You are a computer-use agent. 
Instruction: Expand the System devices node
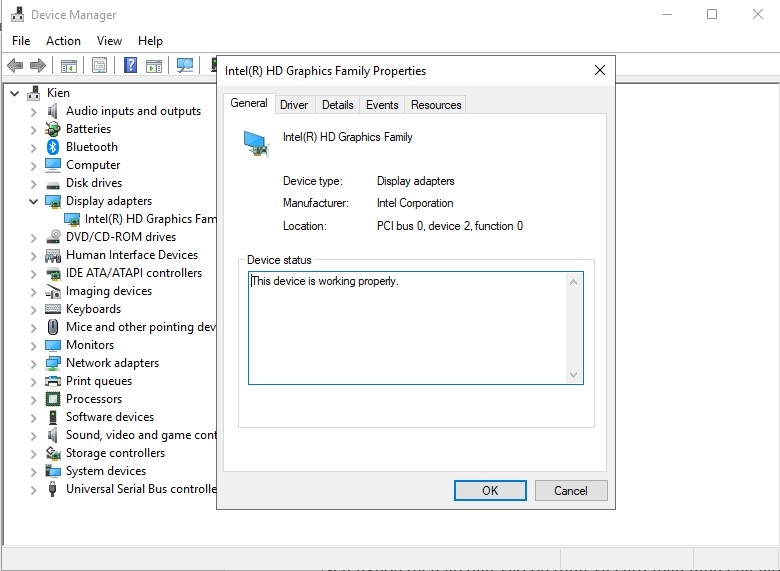[33, 471]
